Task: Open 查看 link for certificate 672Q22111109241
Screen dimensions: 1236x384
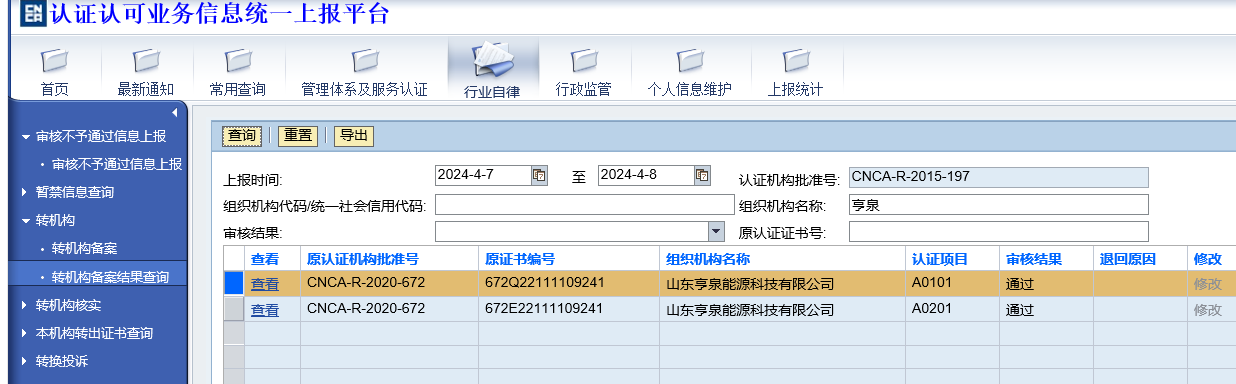Action: click(x=265, y=284)
